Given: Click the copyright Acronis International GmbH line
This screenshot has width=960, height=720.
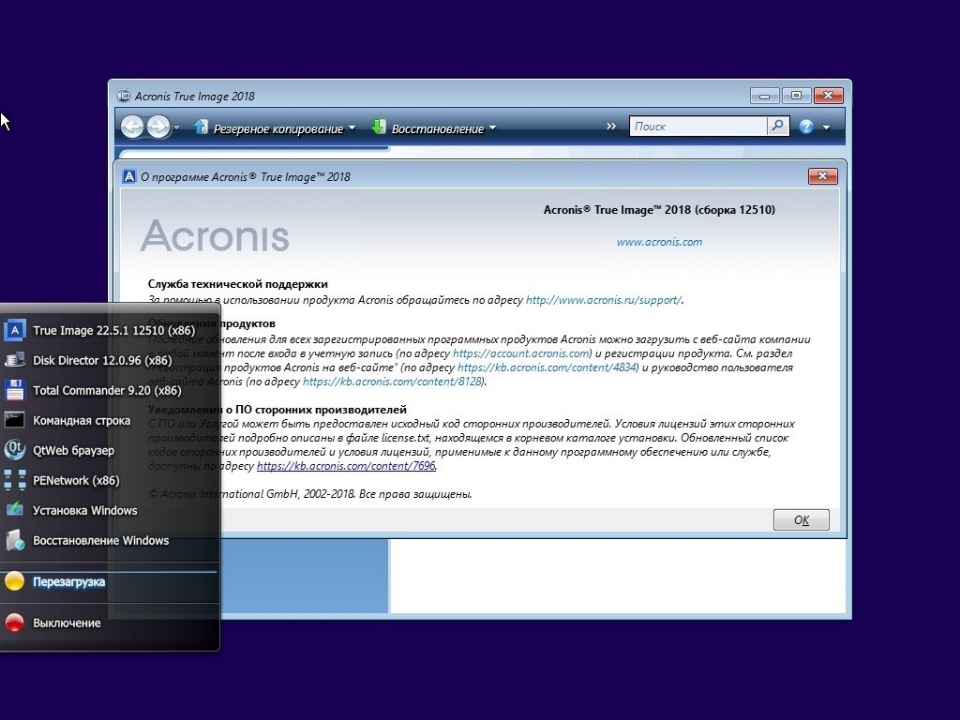Looking at the screenshot, I should pyautogui.click(x=310, y=494).
